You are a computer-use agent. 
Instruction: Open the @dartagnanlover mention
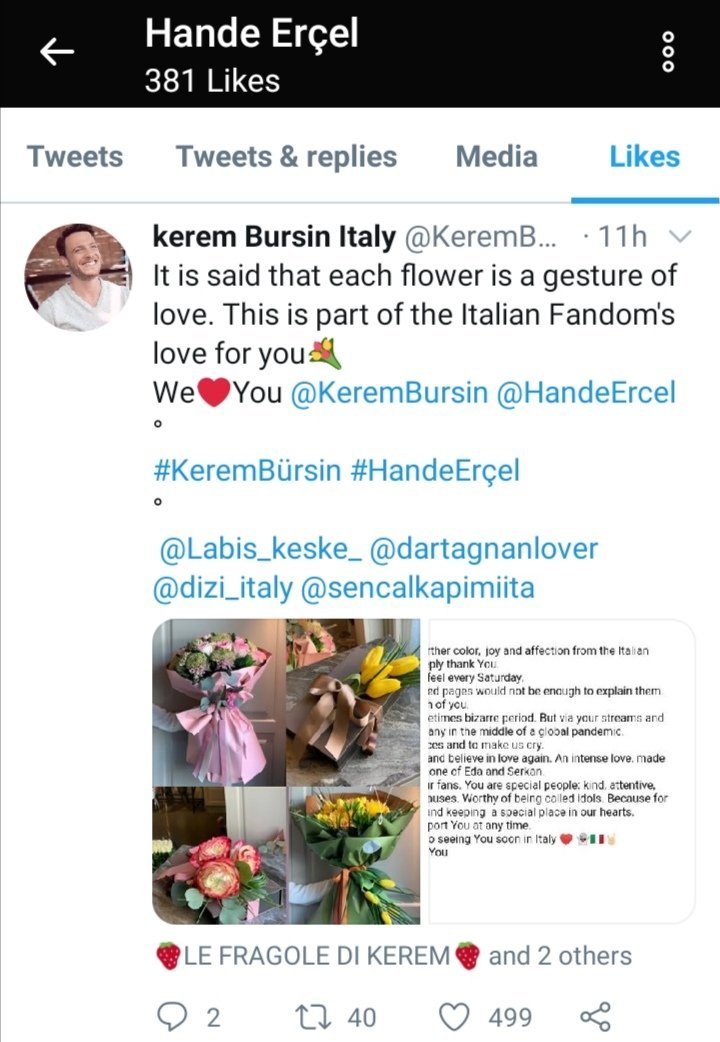483,549
